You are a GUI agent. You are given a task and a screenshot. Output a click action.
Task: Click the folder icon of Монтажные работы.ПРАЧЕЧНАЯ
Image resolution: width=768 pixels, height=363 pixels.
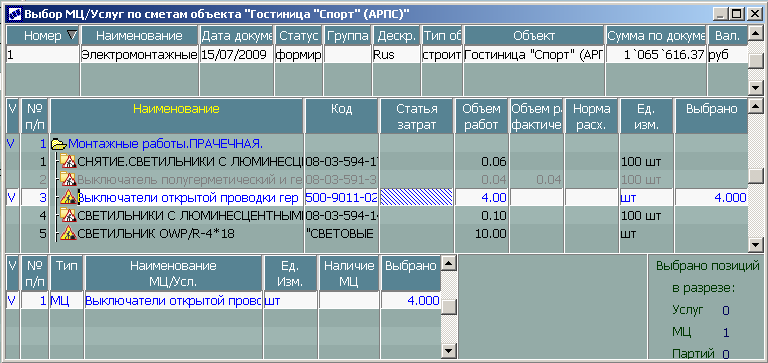click(59, 144)
